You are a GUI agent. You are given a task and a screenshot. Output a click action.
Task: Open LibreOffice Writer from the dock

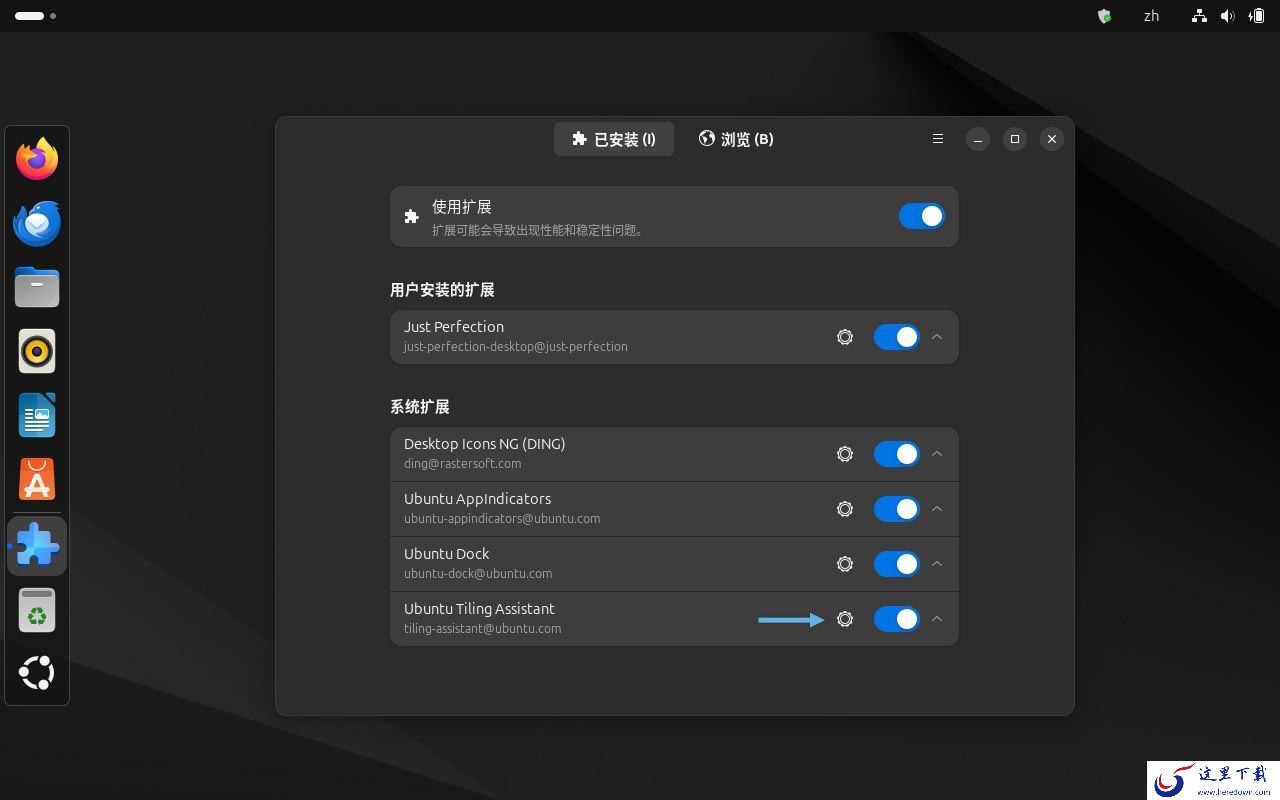tap(37, 415)
